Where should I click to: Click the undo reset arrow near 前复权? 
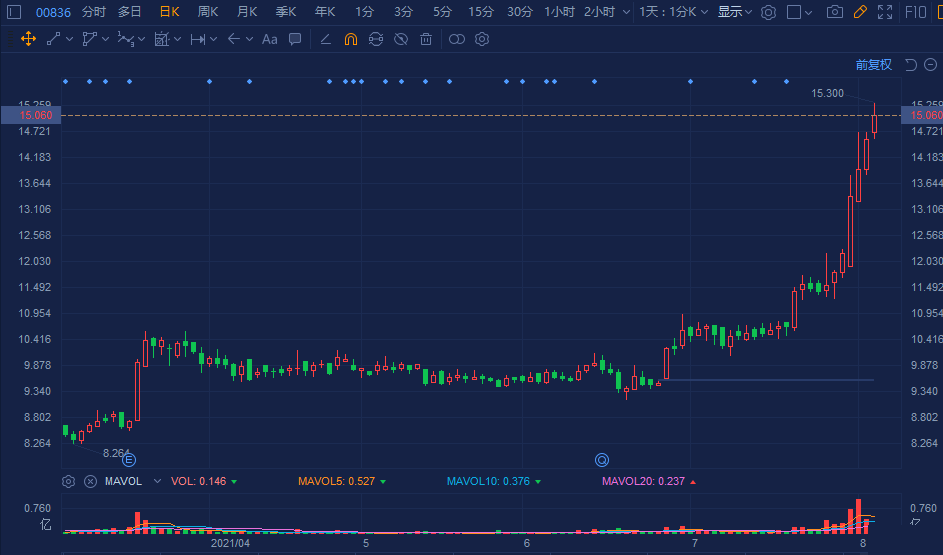tap(911, 65)
